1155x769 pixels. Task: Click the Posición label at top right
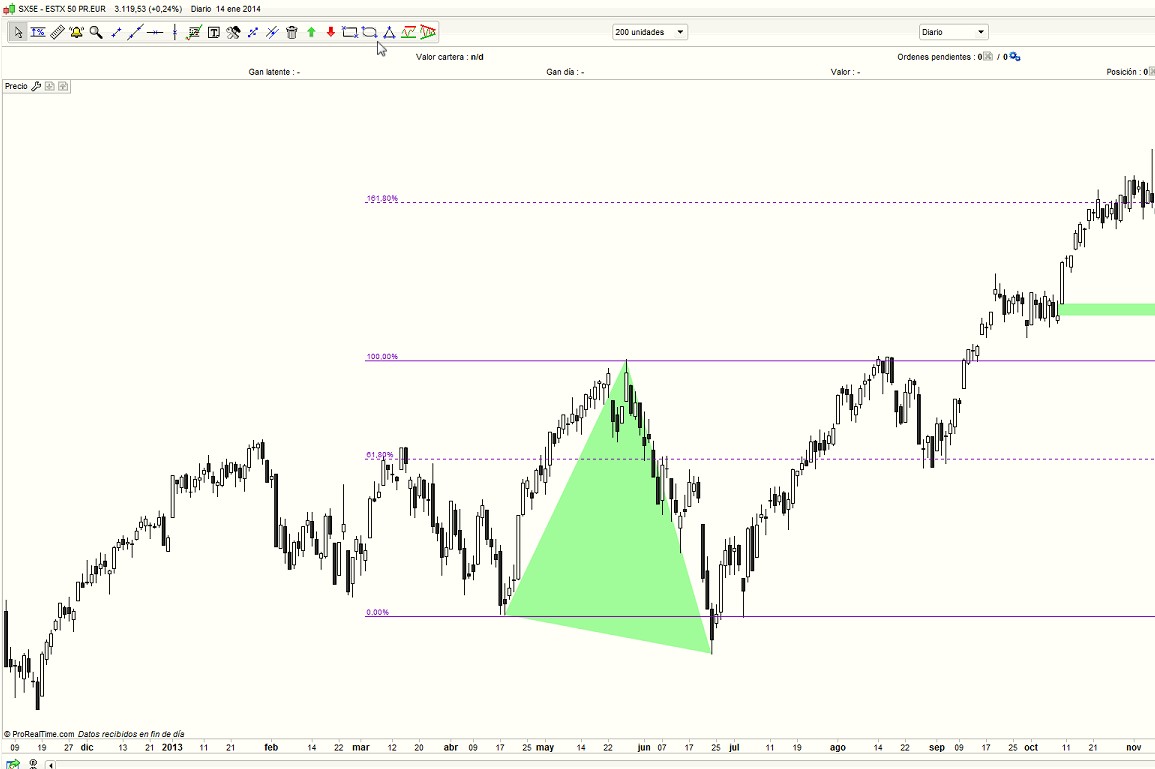click(x=1127, y=72)
